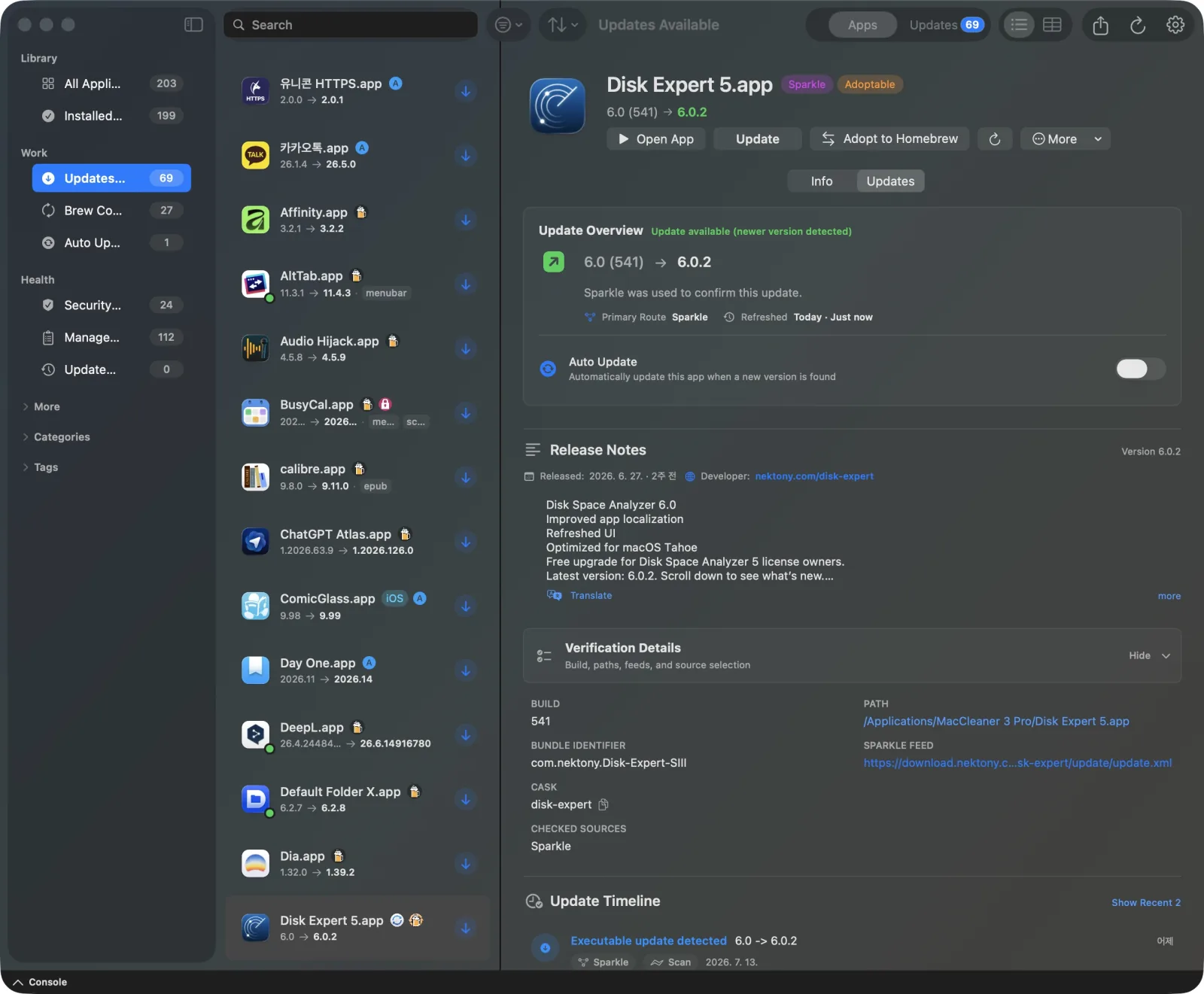Download update for AltTab.app
Image resolution: width=1204 pixels, height=994 pixels.
[466, 284]
